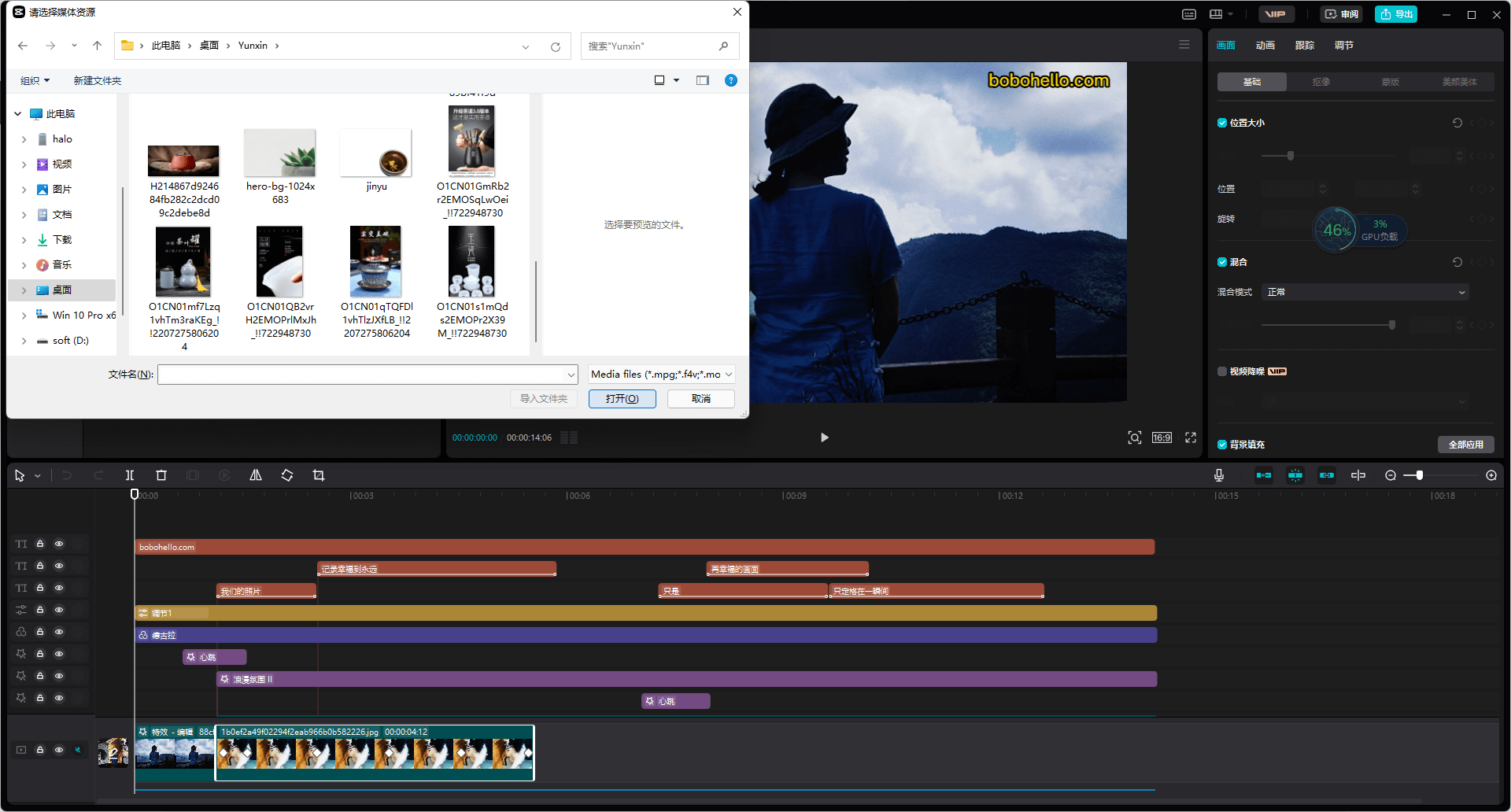
Task: Expand the halo tree node
Action: [x=24, y=139]
